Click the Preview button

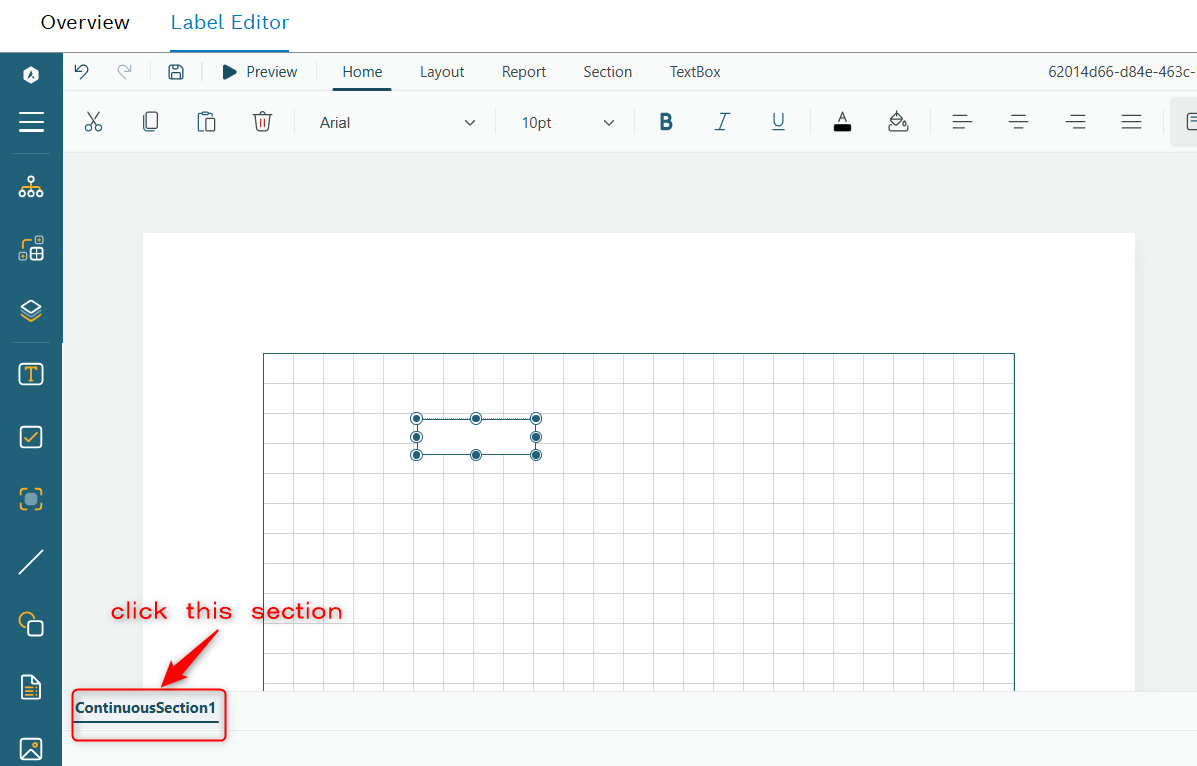pyautogui.click(x=260, y=72)
